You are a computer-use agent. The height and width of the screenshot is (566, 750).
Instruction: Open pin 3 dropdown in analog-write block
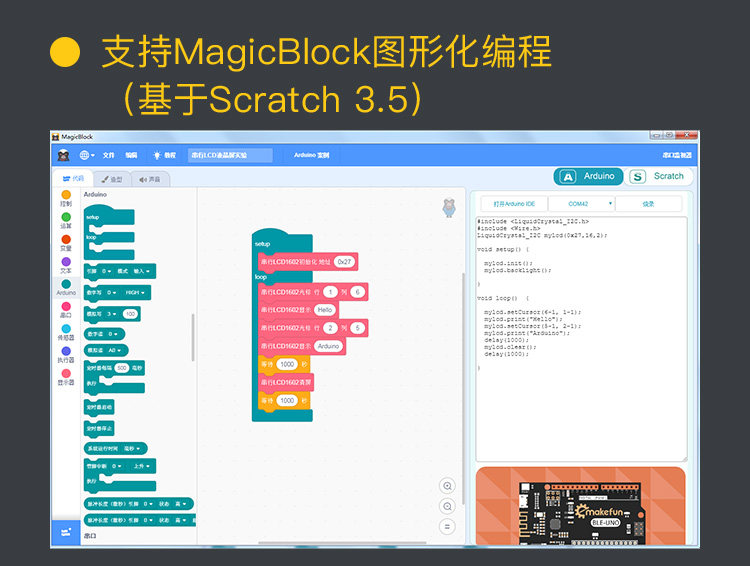[x=111, y=314]
